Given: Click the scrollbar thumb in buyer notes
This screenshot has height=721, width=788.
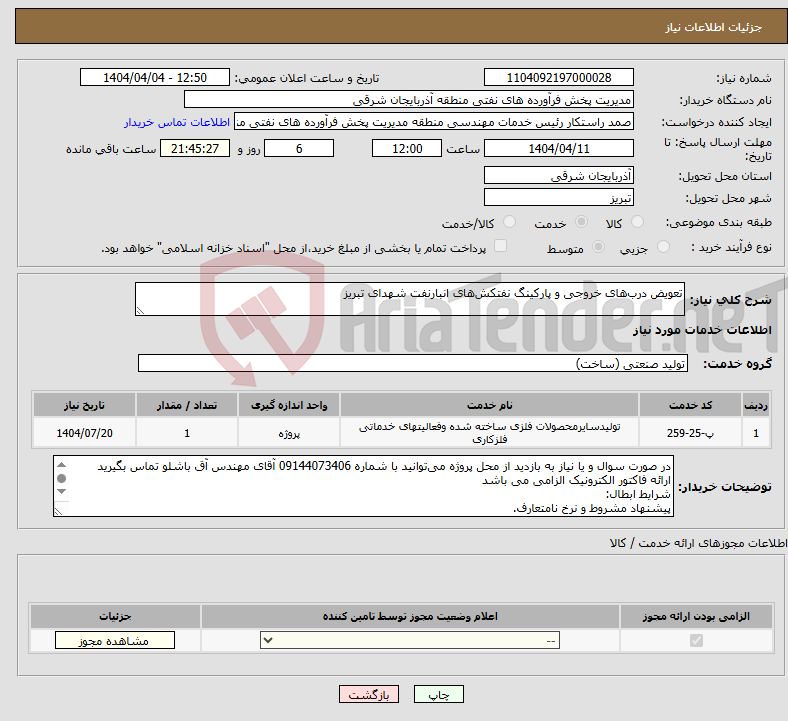Looking at the screenshot, I should click(x=61, y=478).
